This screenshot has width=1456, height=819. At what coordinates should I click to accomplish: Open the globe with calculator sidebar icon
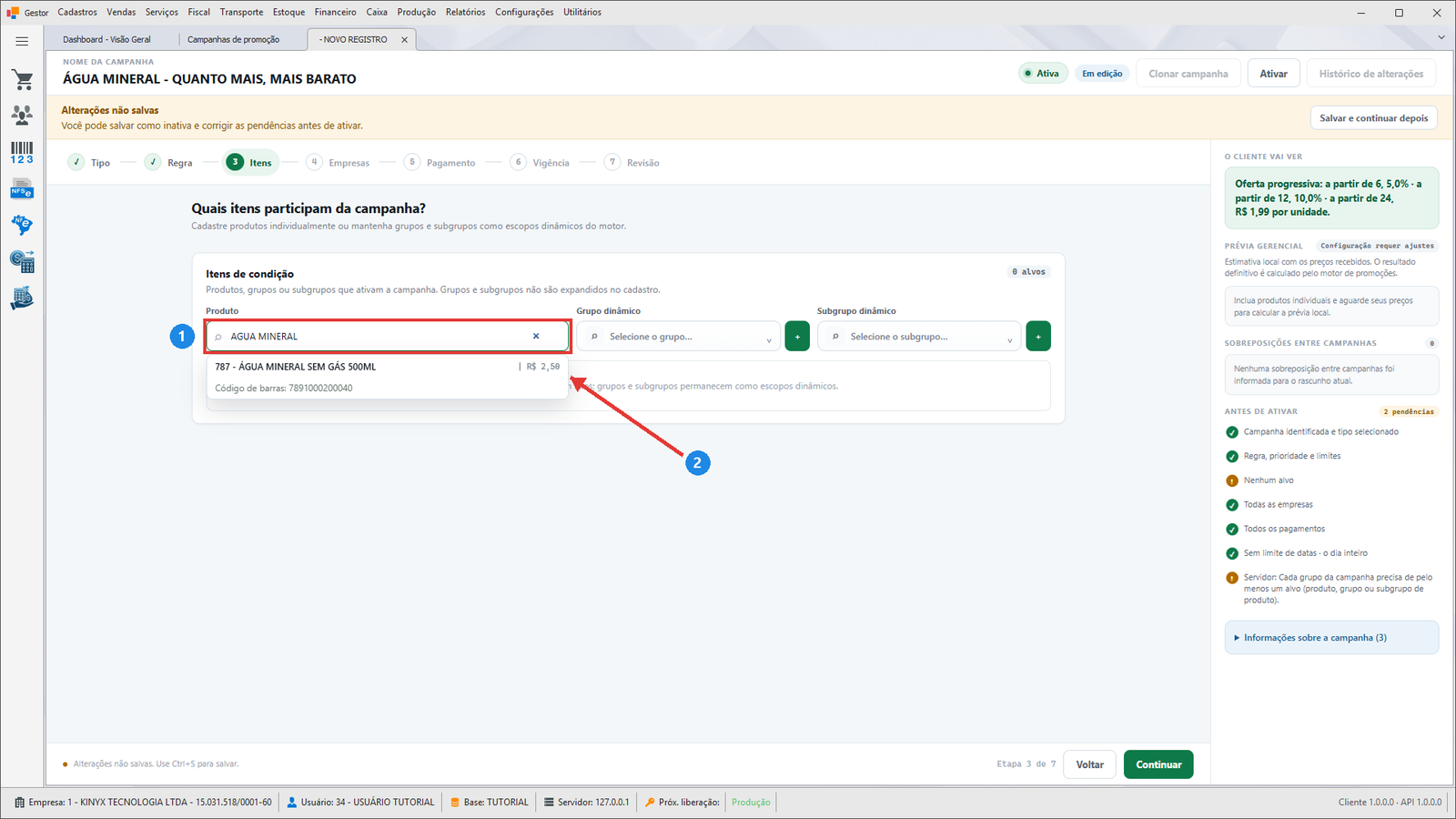tap(22, 262)
